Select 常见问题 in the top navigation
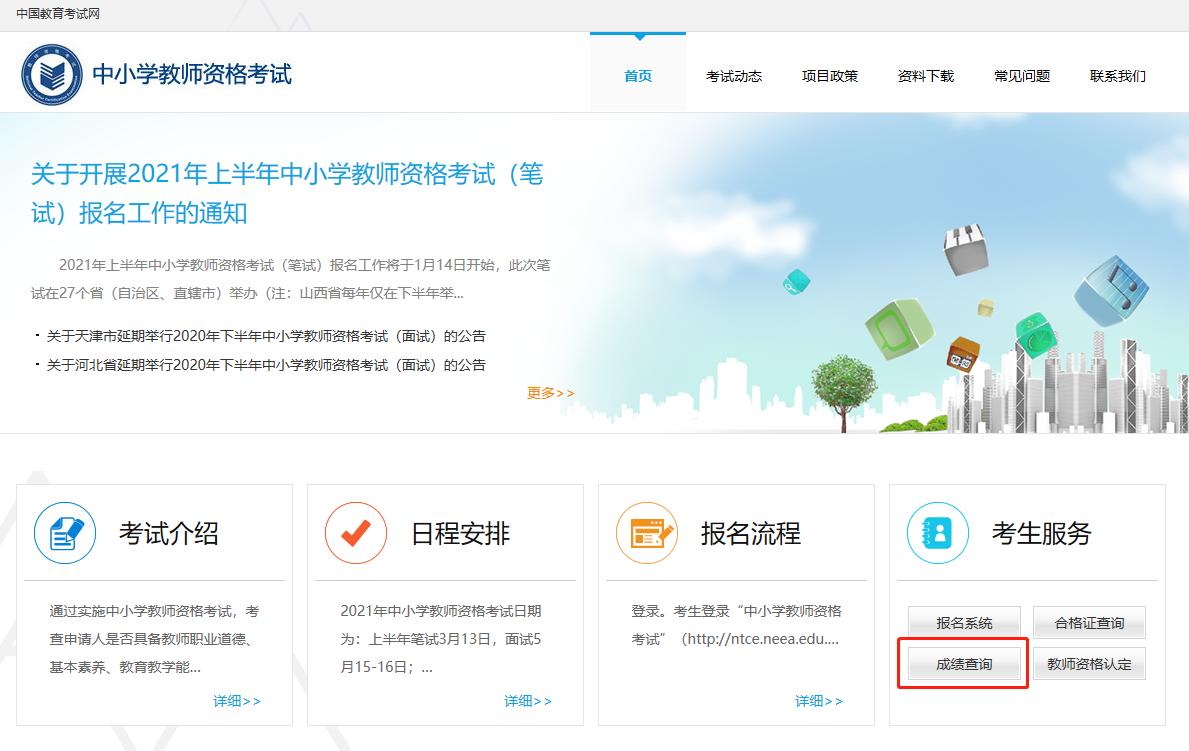This screenshot has height=751, width=1189. (x=1021, y=76)
